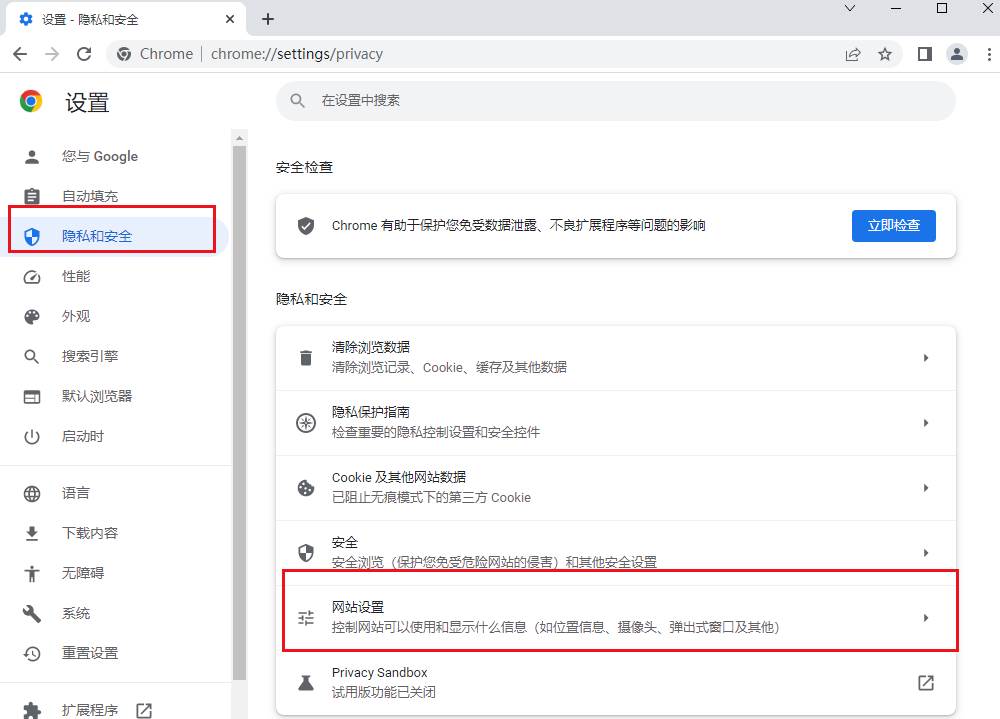
Task: Bookmark this page with the star icon
Action: click(885, 54)
